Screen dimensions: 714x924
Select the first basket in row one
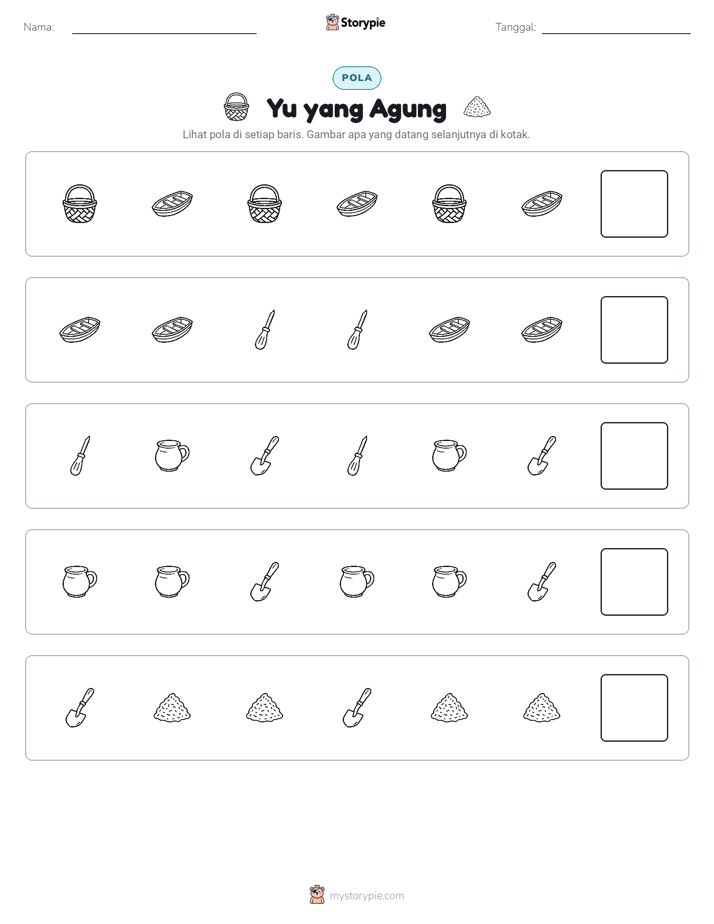80,204
